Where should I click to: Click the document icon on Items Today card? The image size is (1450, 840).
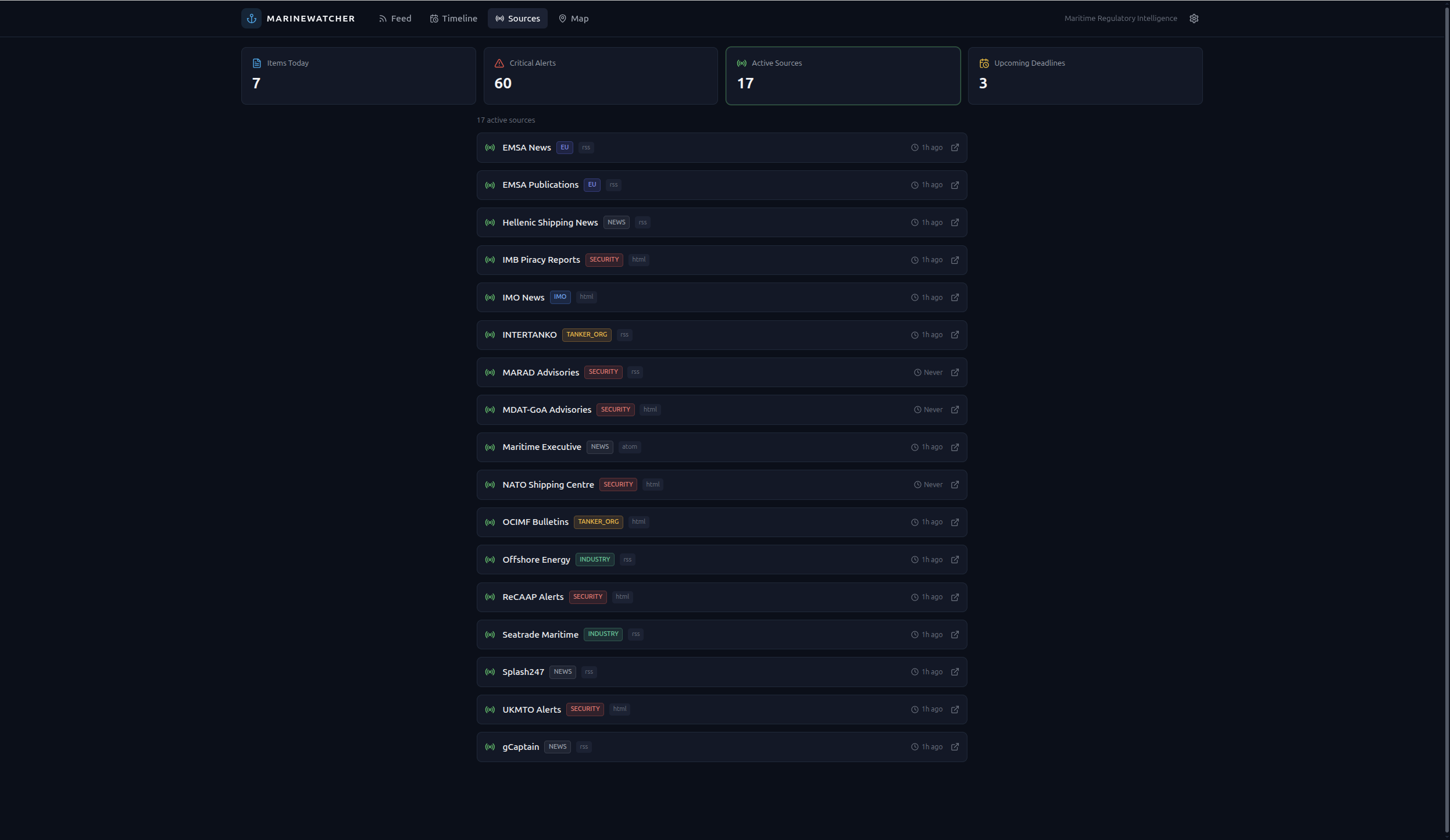(x=256, y=62)
